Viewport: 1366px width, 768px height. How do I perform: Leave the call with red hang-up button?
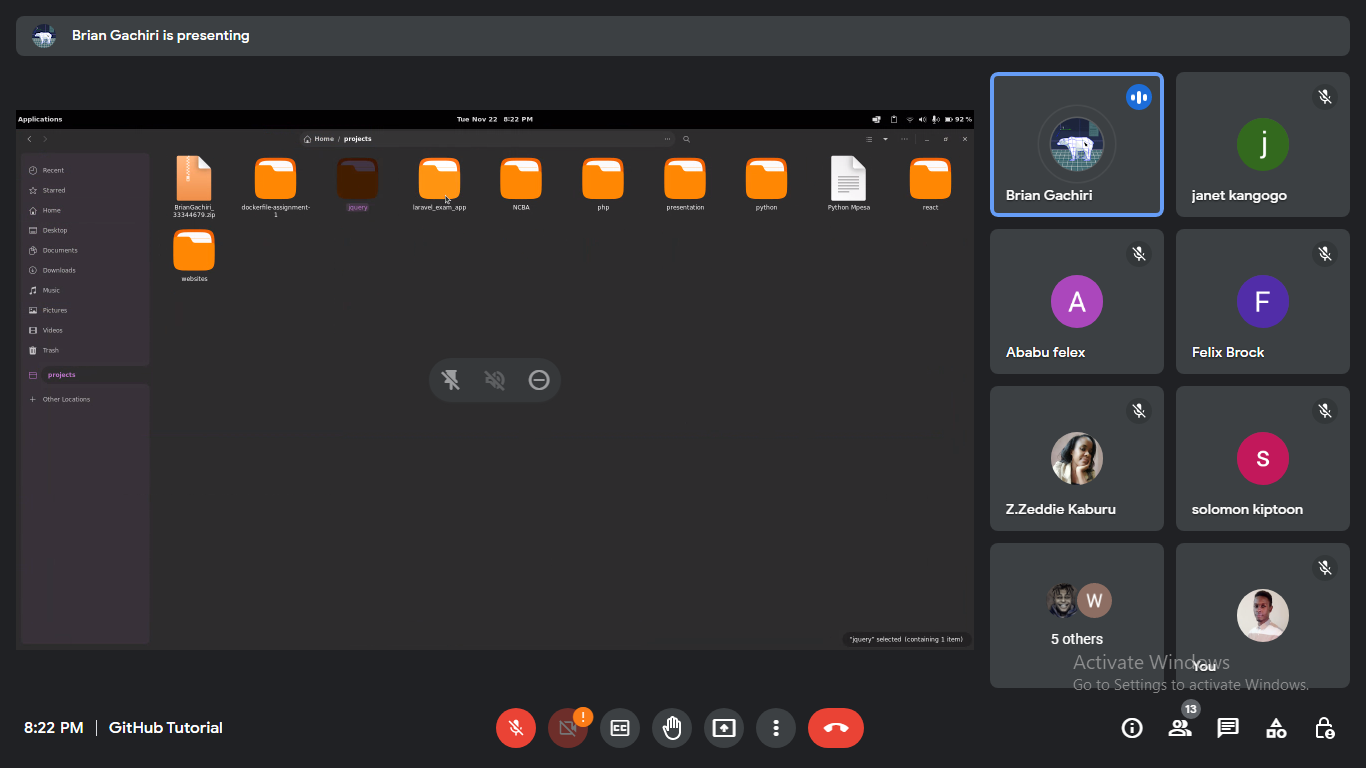pos(836,728)
